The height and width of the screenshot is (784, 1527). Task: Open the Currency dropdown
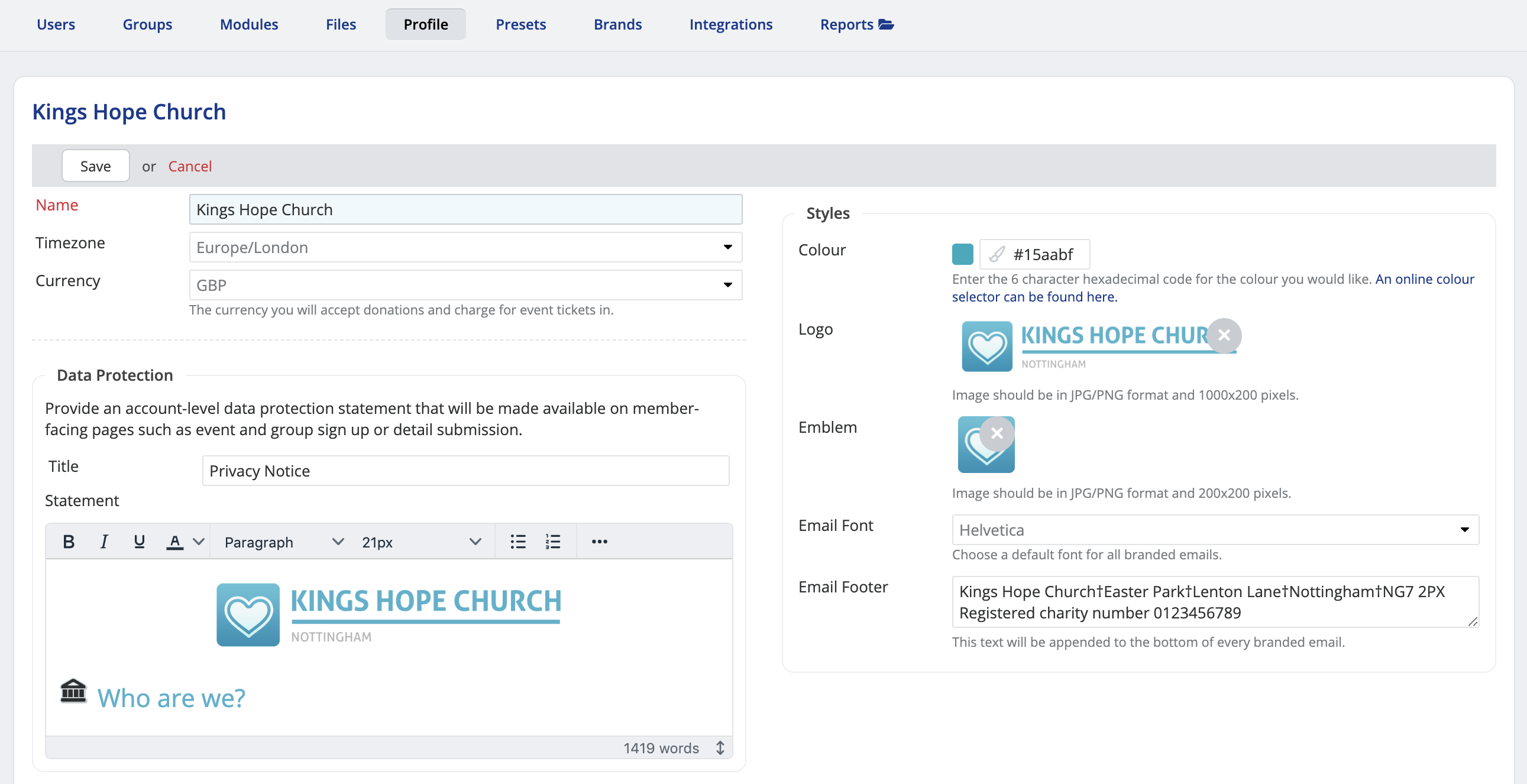727,284
